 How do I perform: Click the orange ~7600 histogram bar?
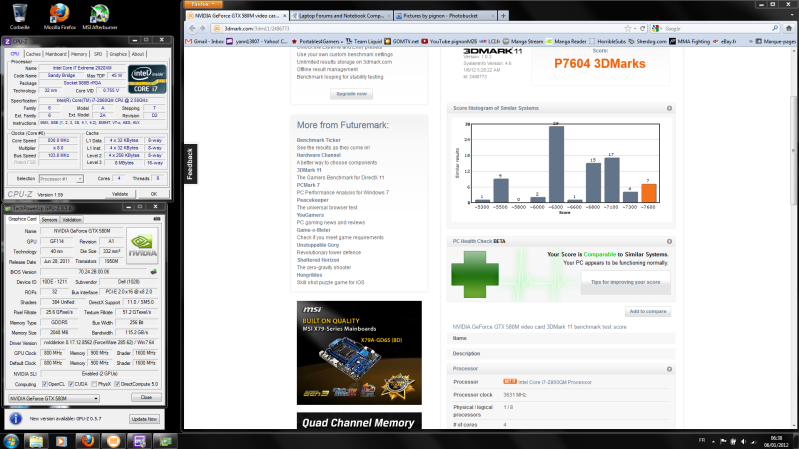[x=649, y=193]
